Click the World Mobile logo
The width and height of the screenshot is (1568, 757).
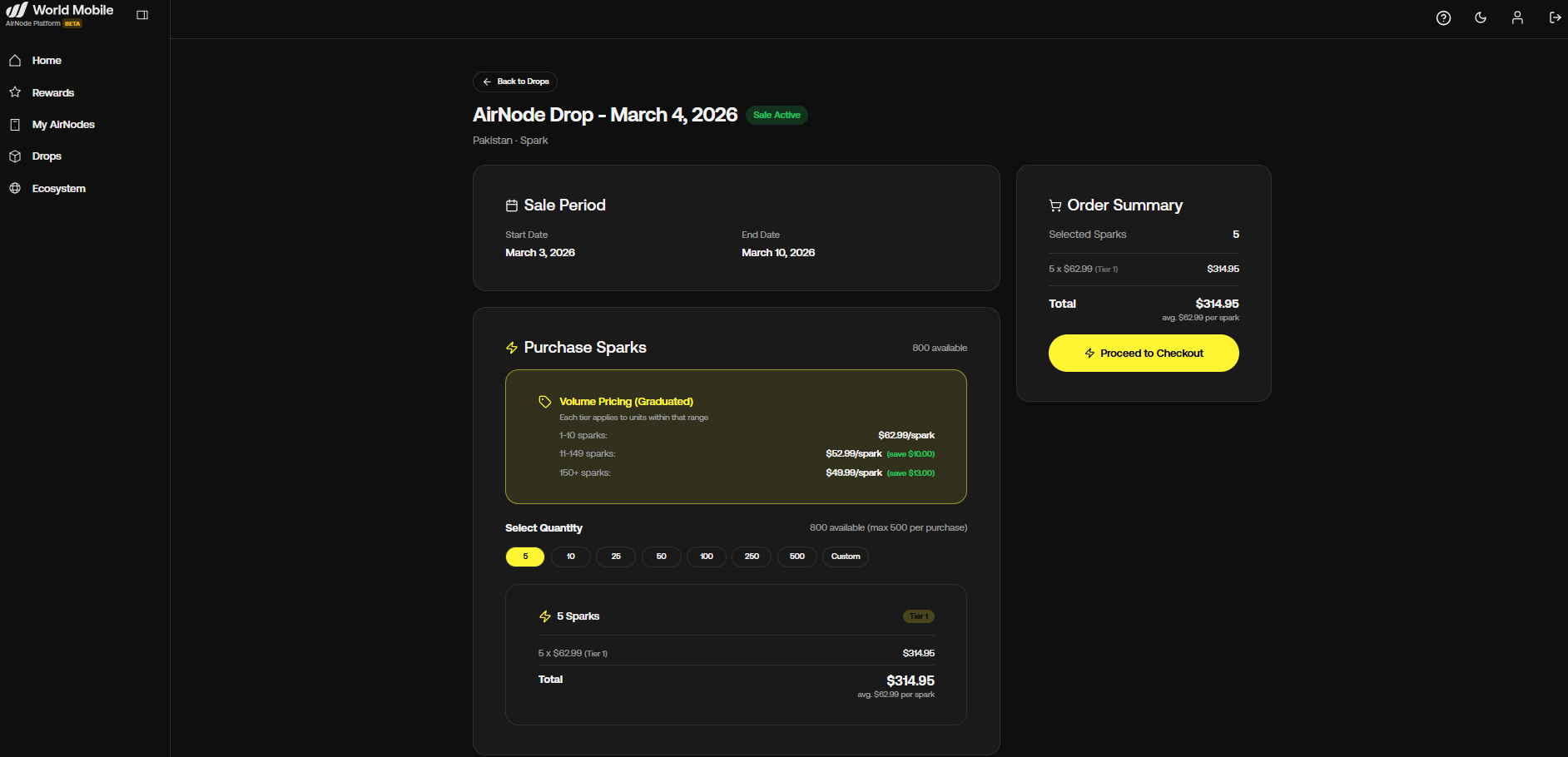click(59, 11)
